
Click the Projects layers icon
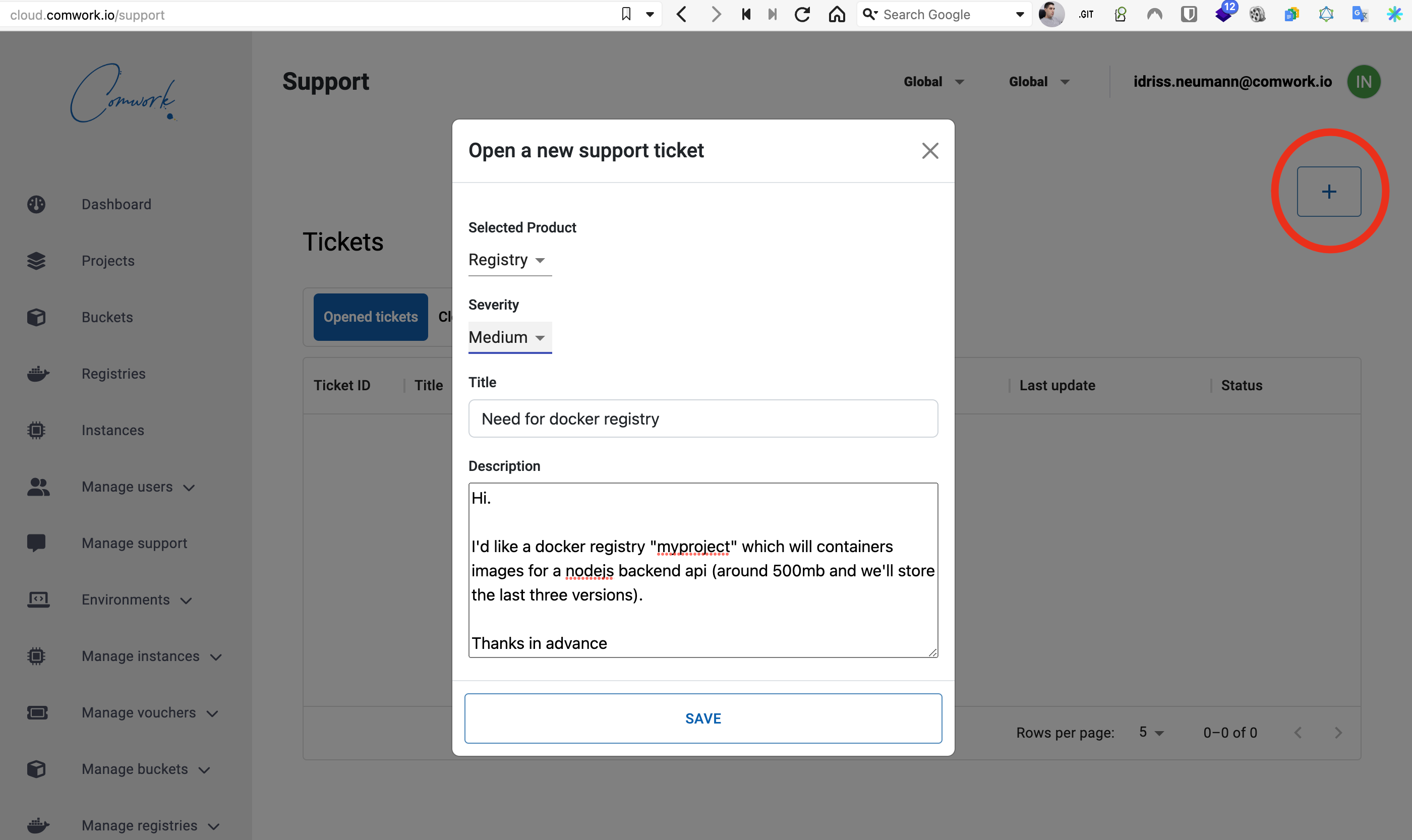36,261
